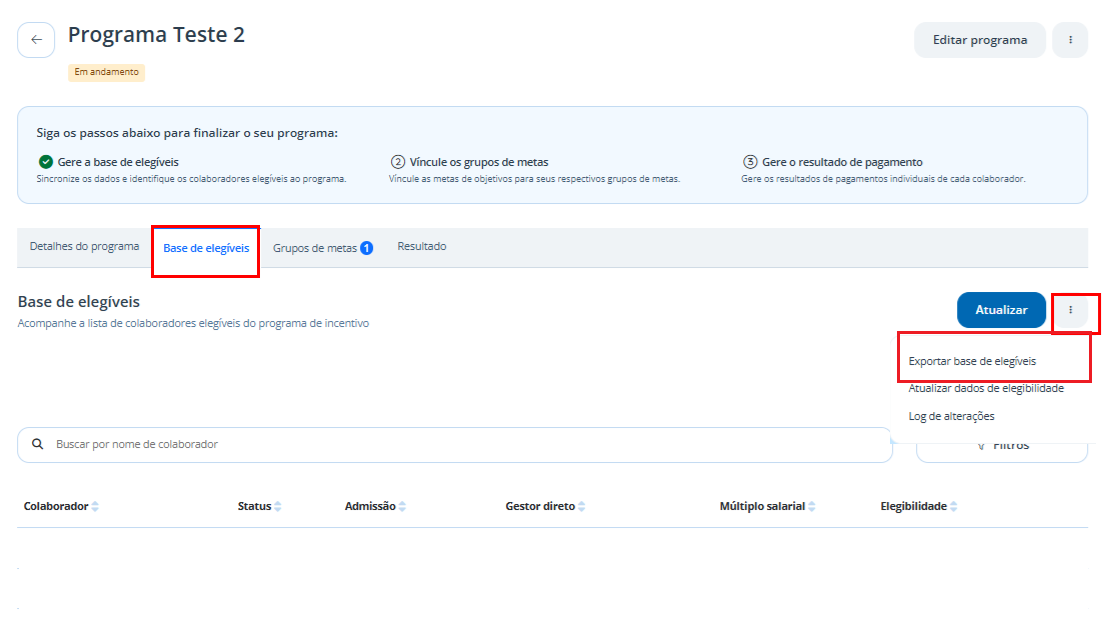
Task: Click the back arrow button
Action: point(36,40)
